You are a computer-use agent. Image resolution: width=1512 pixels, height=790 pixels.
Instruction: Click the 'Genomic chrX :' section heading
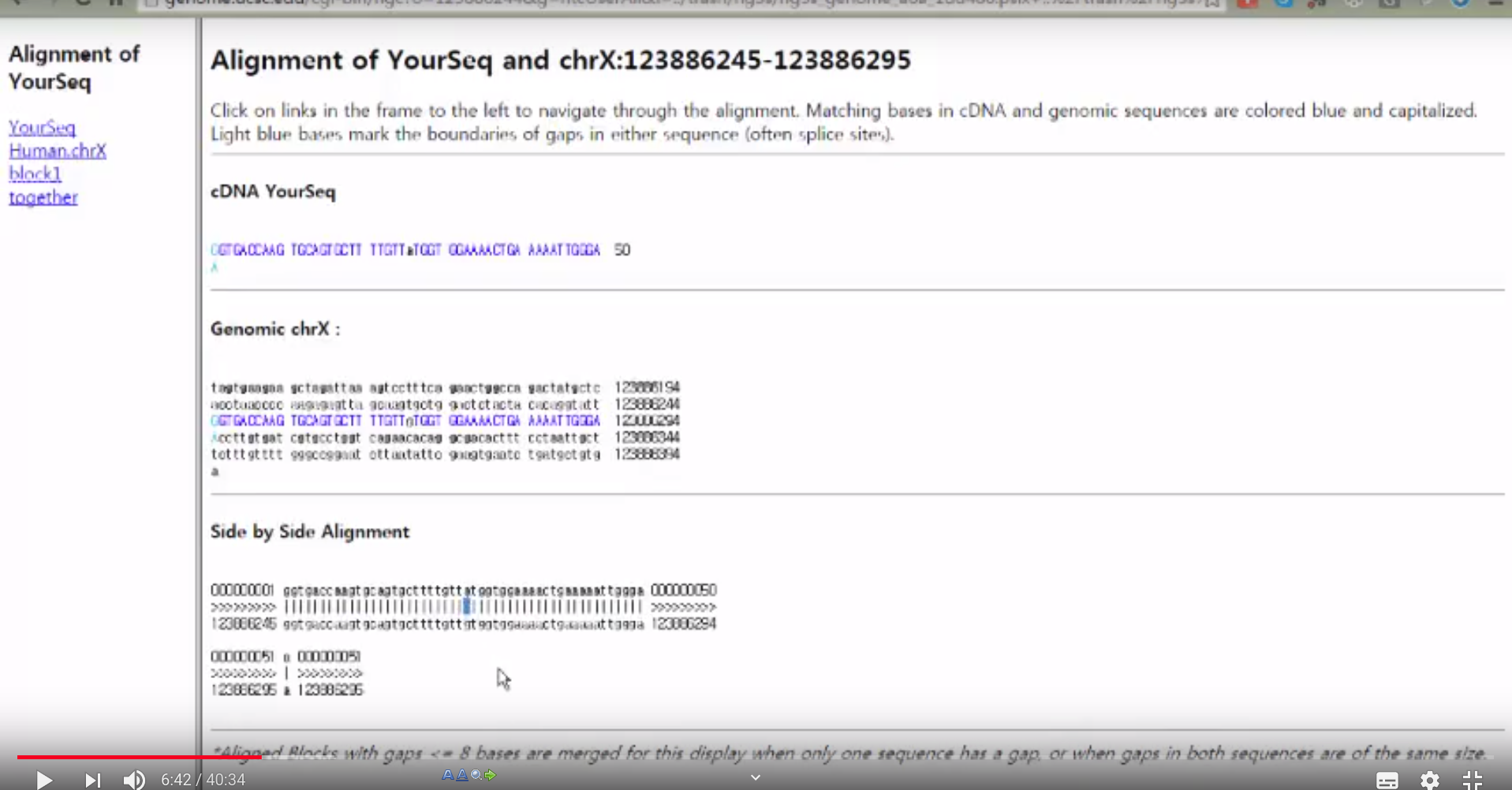[275, 329]
